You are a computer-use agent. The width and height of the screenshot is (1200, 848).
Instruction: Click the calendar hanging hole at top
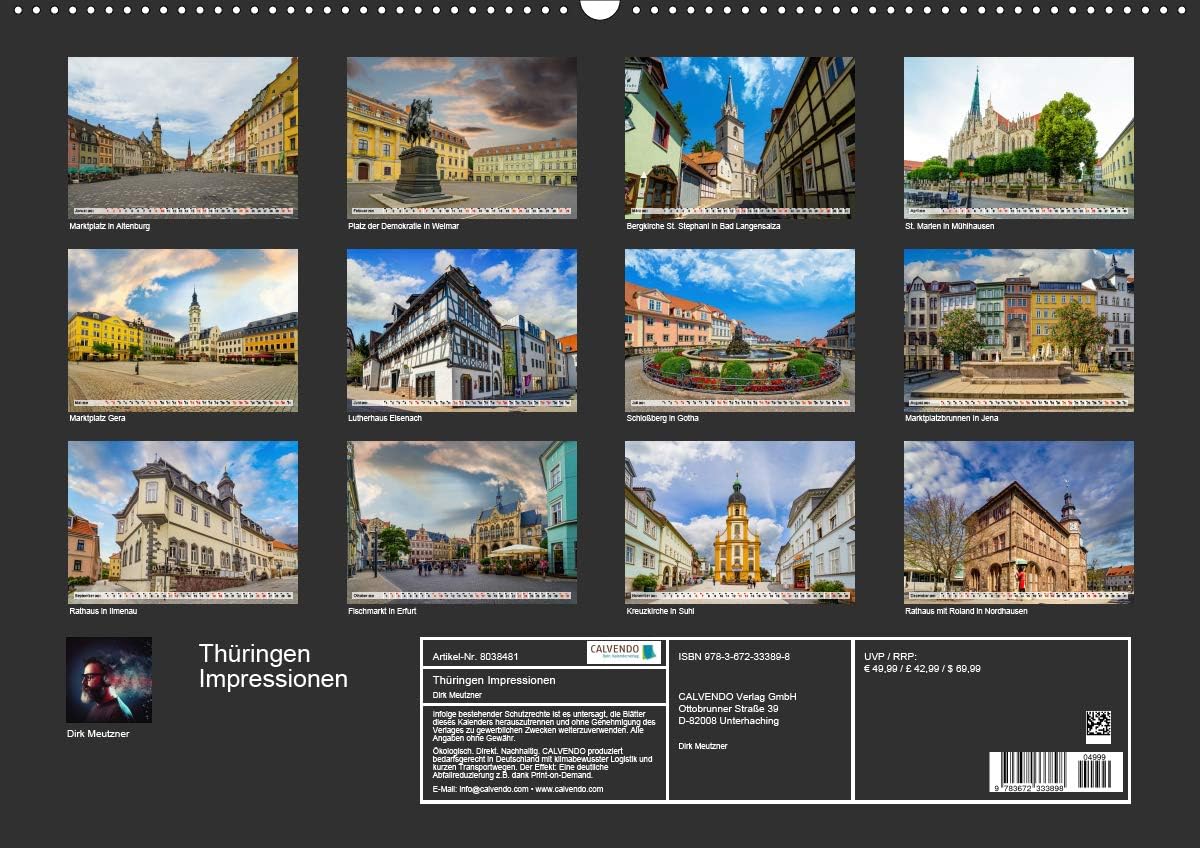coord(600,8)
